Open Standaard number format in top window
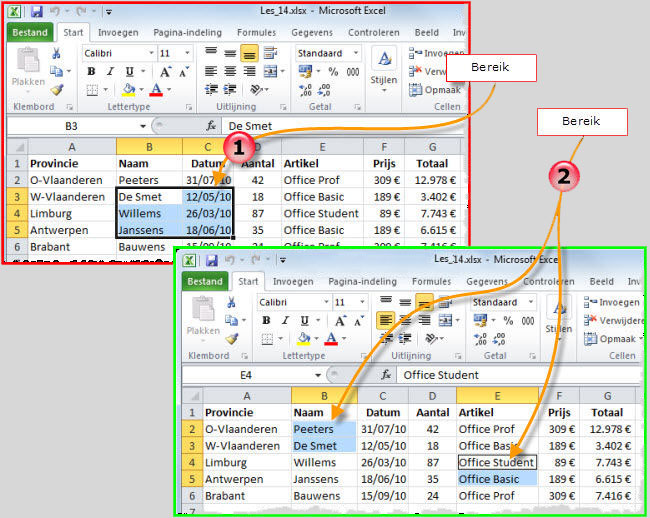 point(356,53)
